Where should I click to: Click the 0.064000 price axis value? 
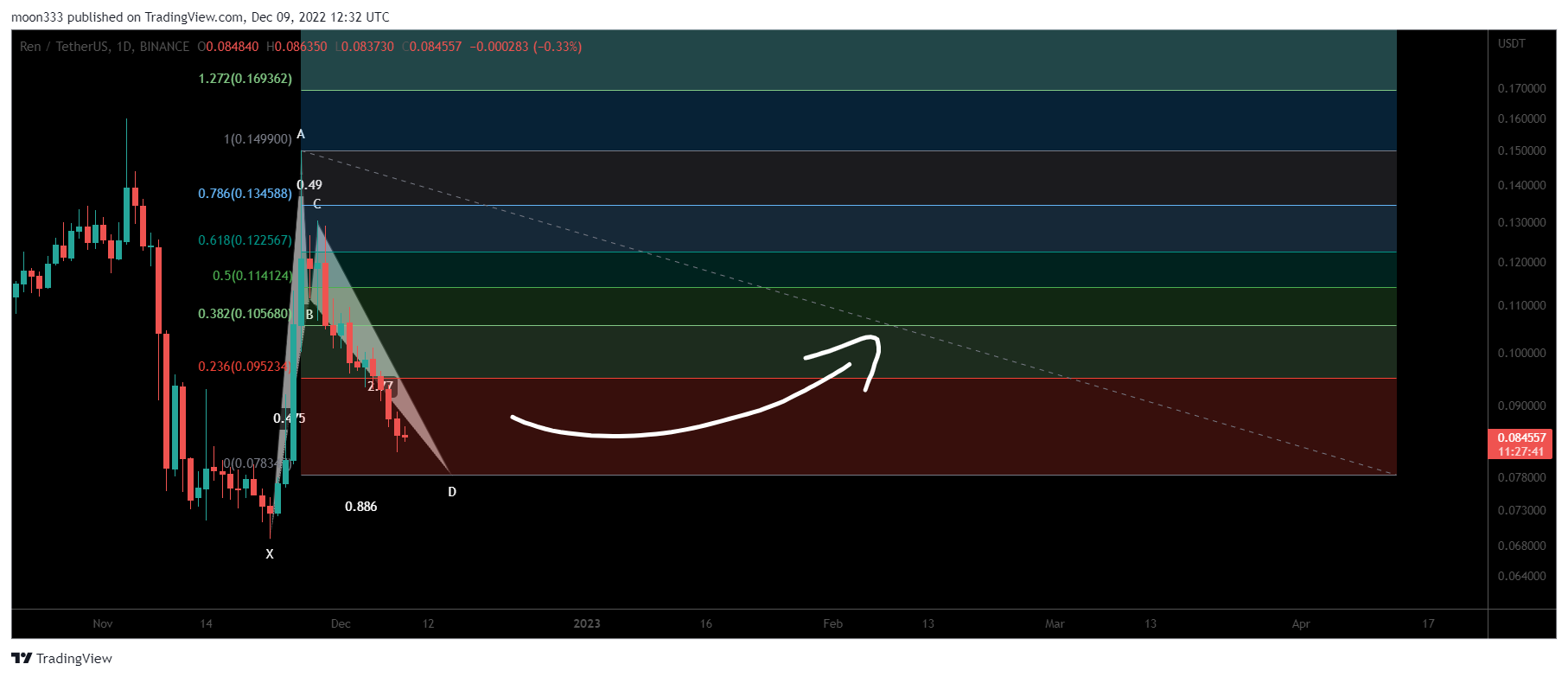tap(1522, 576)
